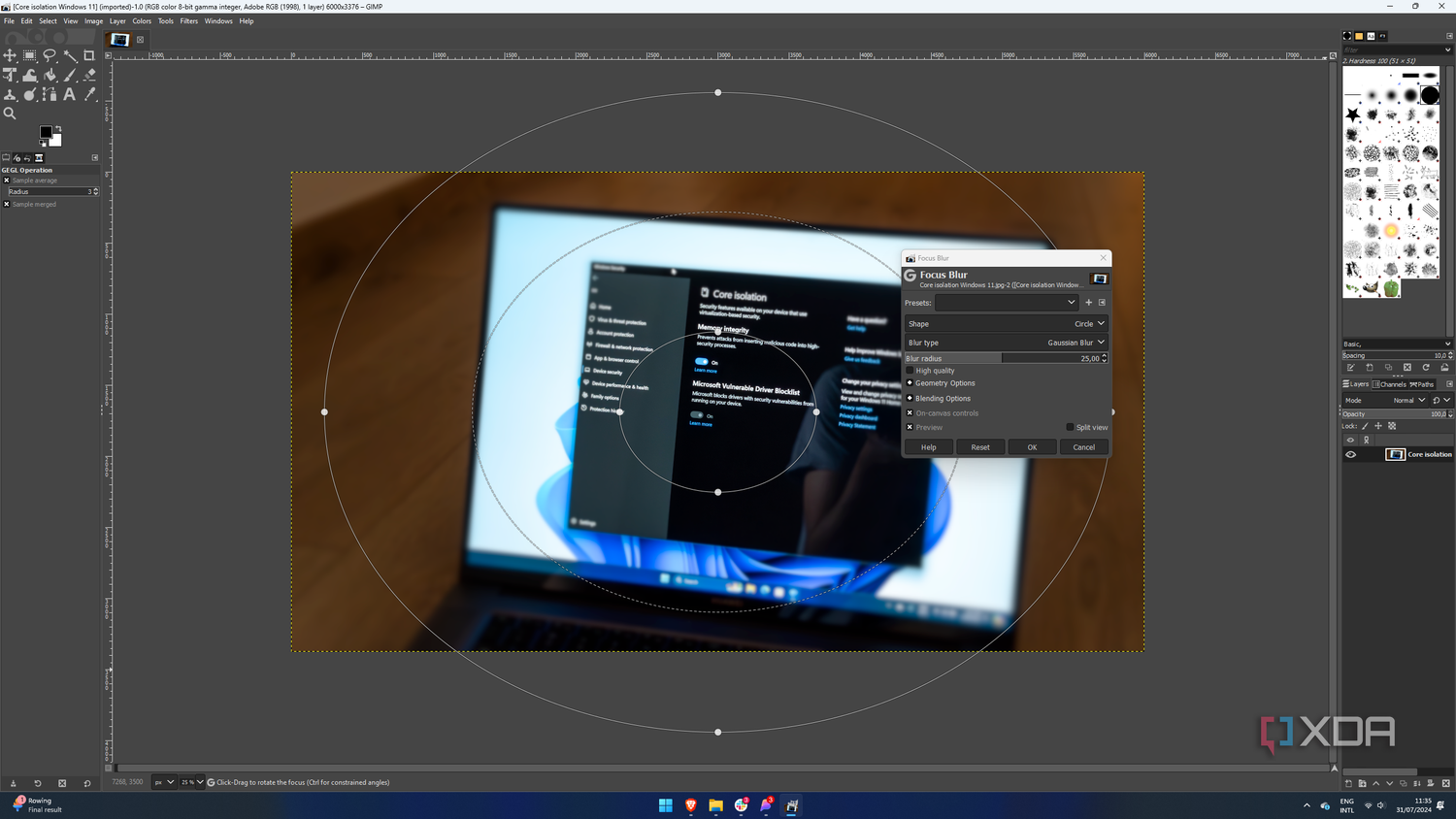Select the Paths tool
This screenshot has height=819, width=1456.
(x=50, y=94)
